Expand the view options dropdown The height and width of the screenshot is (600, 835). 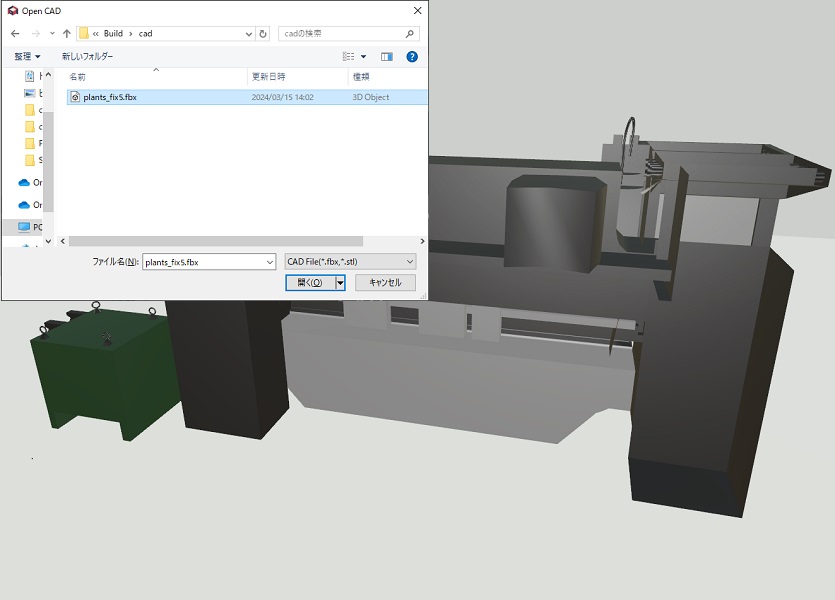click(x=363, y=57)
